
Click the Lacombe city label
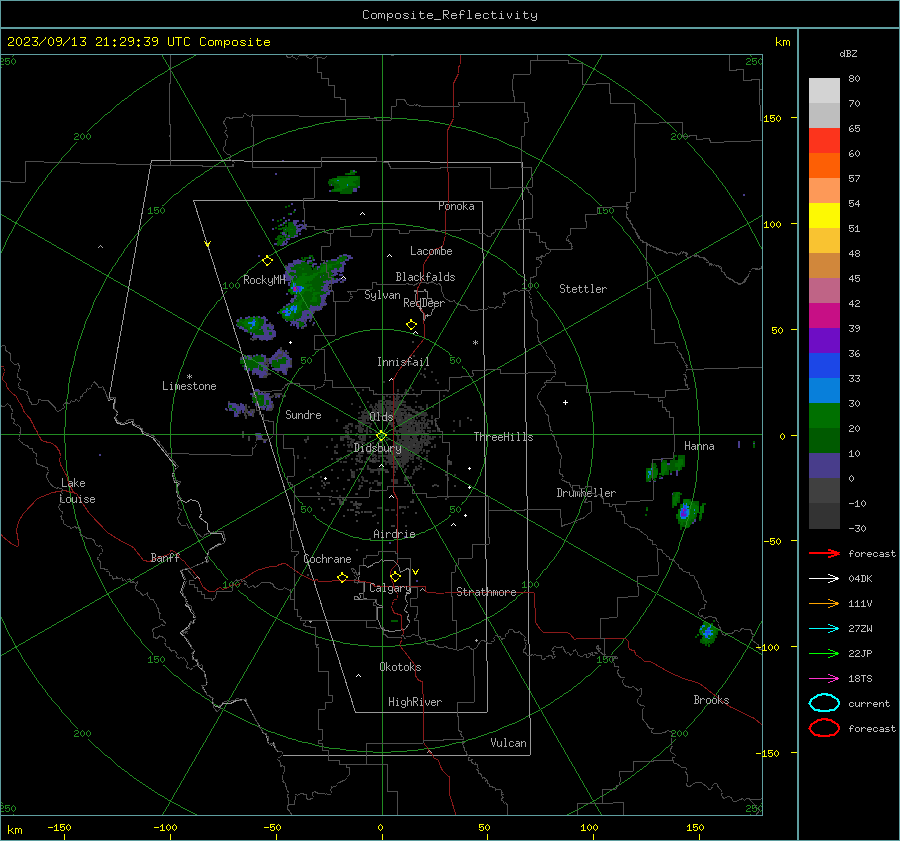click(x=431, y=251)
